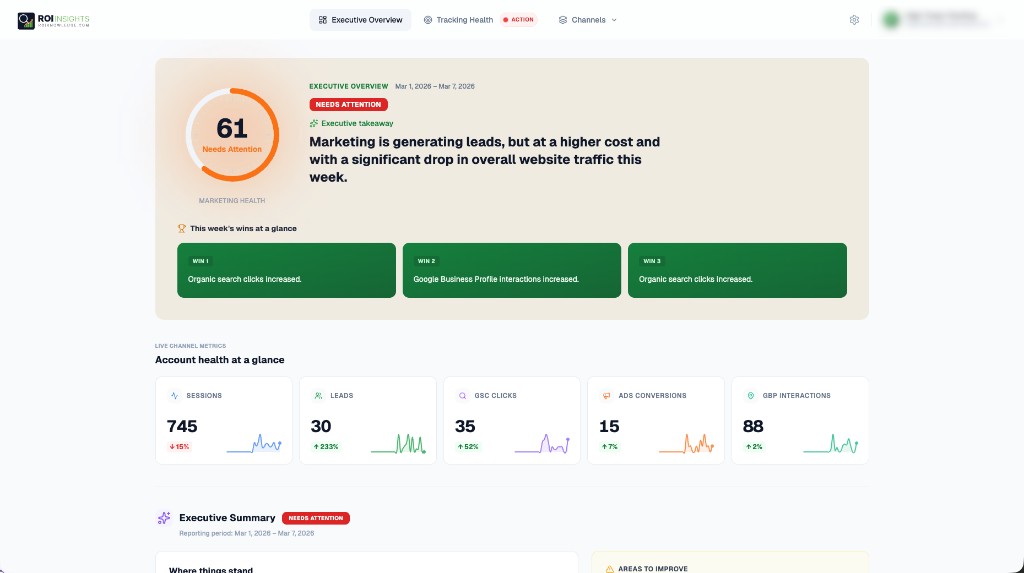Open the WIN 3 organic search clicks card
1024x573 pixels.
pyautogui.click(x=737, y=270)
